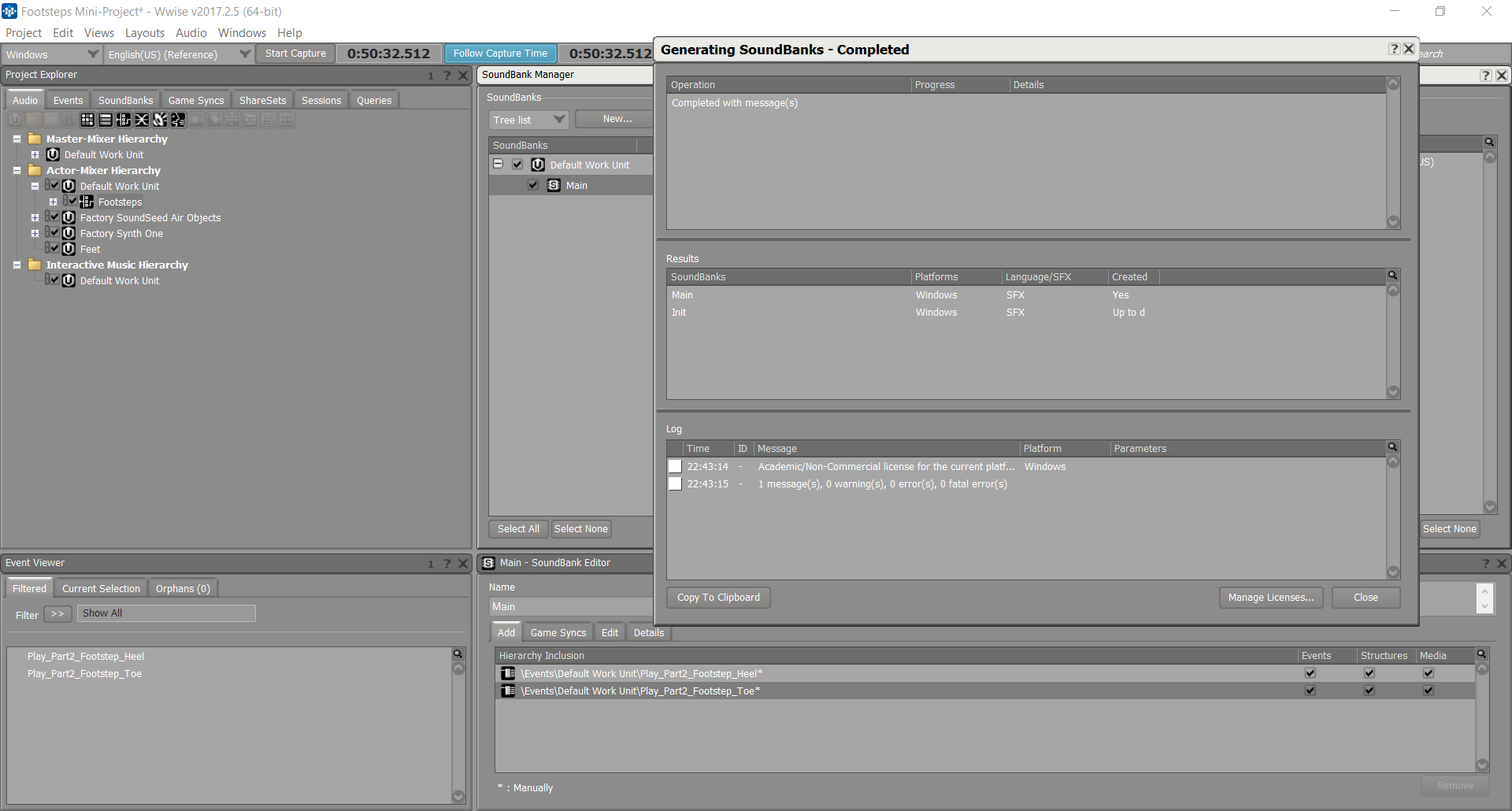Expand Factory SoundSeed Air Objects node

[35, 217]
